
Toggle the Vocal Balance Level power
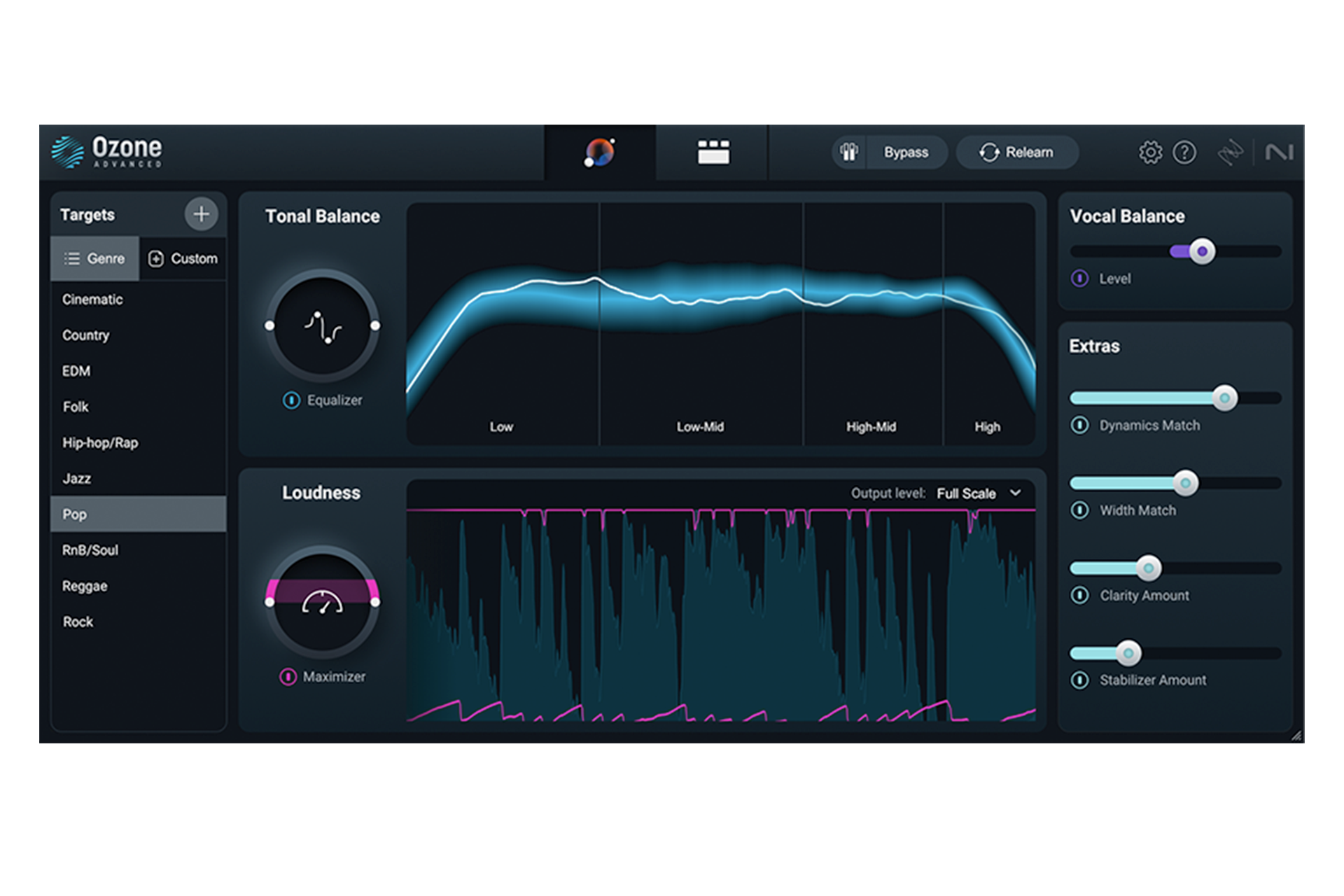pos(1080,279)
